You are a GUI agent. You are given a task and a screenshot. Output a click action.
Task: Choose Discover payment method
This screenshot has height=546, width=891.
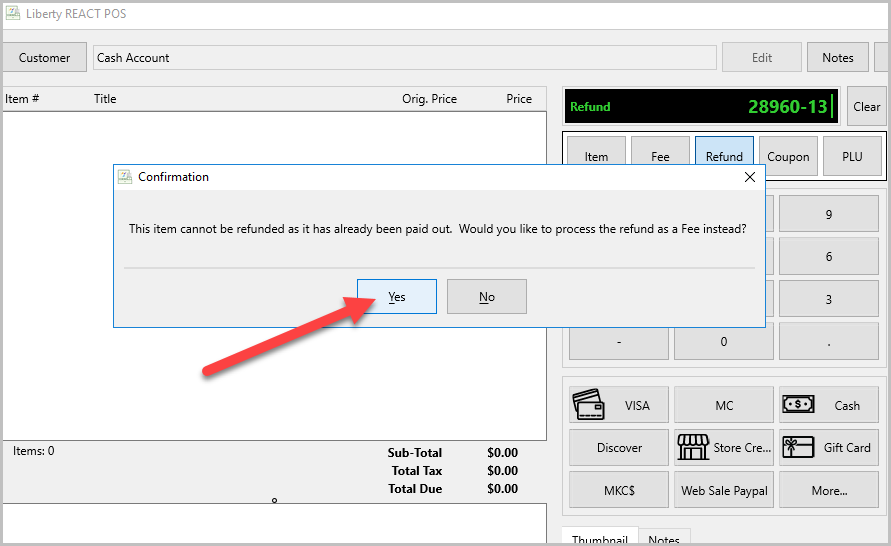pyautogui.click(x=619, y=447)
